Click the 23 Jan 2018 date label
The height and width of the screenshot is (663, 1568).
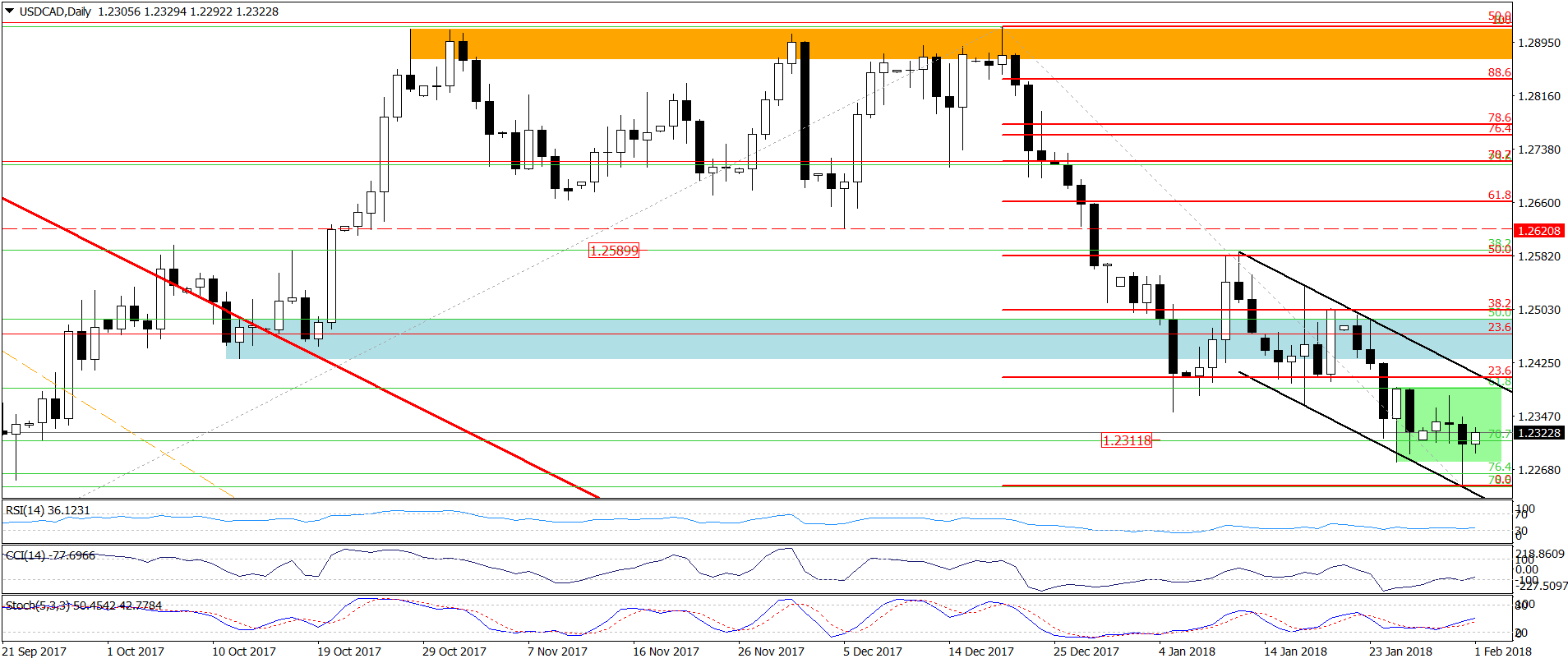(1401, 651)
